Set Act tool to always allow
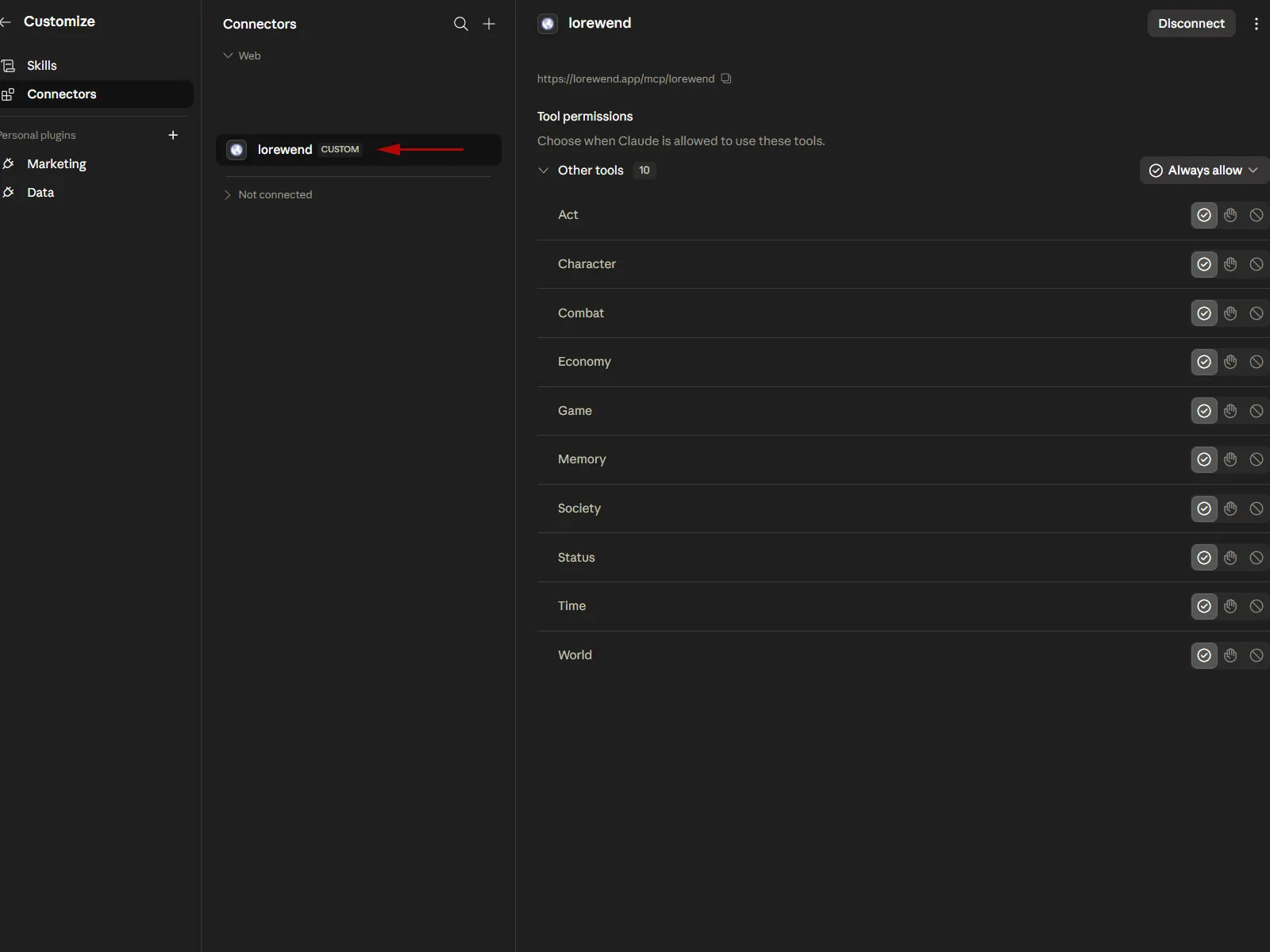 pos(1204,215)
